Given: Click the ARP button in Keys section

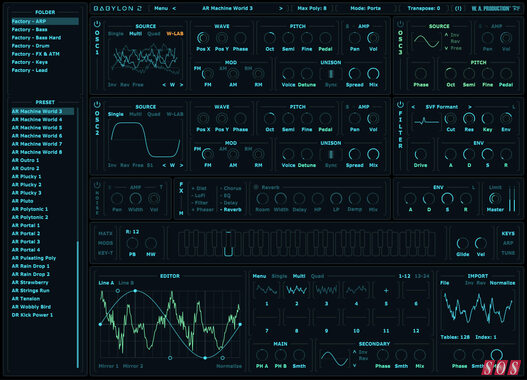Looking at the screenshot, I should click(508, 243).
